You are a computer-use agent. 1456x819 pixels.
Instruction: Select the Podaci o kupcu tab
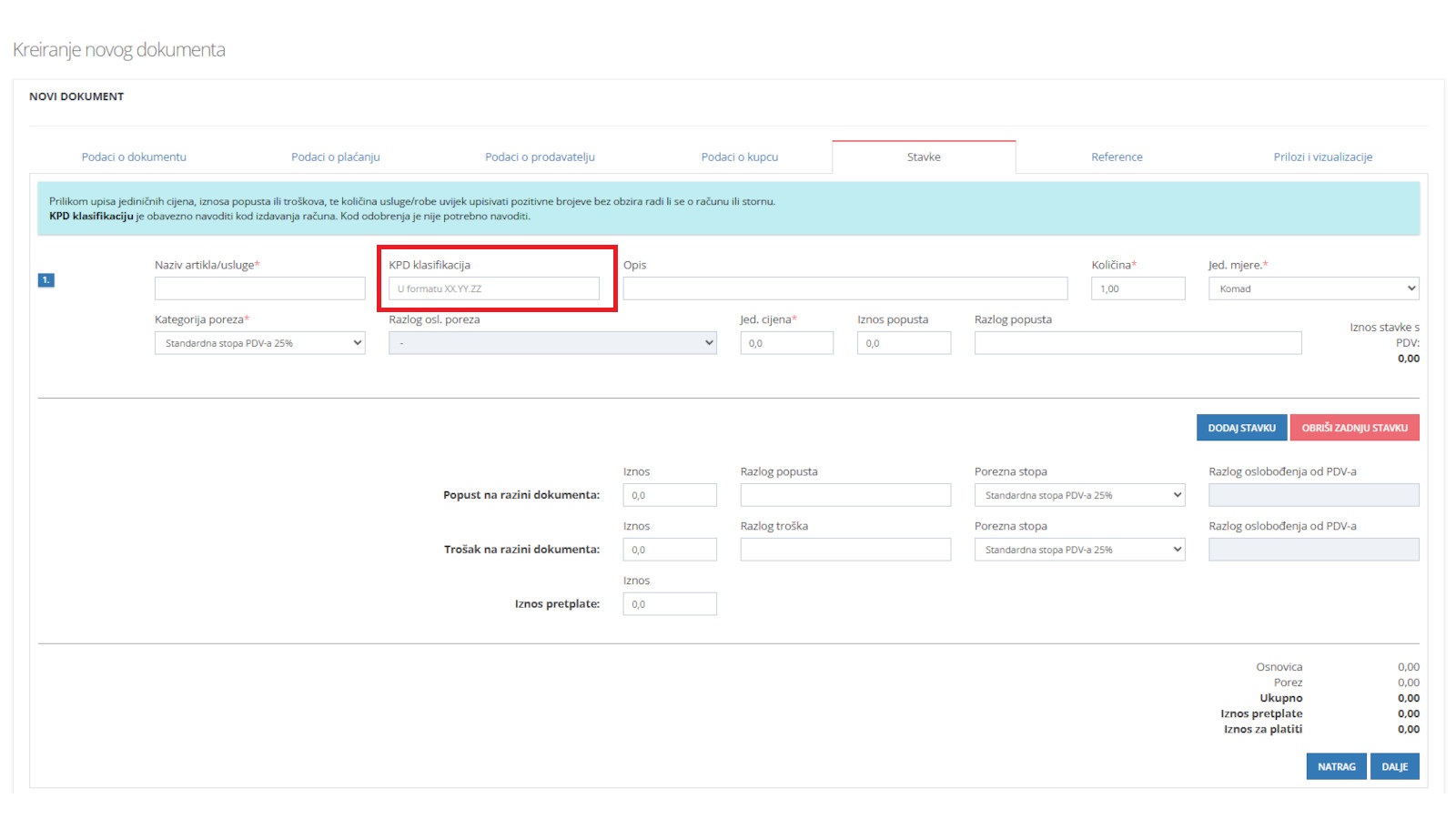(x=739, y=157)
